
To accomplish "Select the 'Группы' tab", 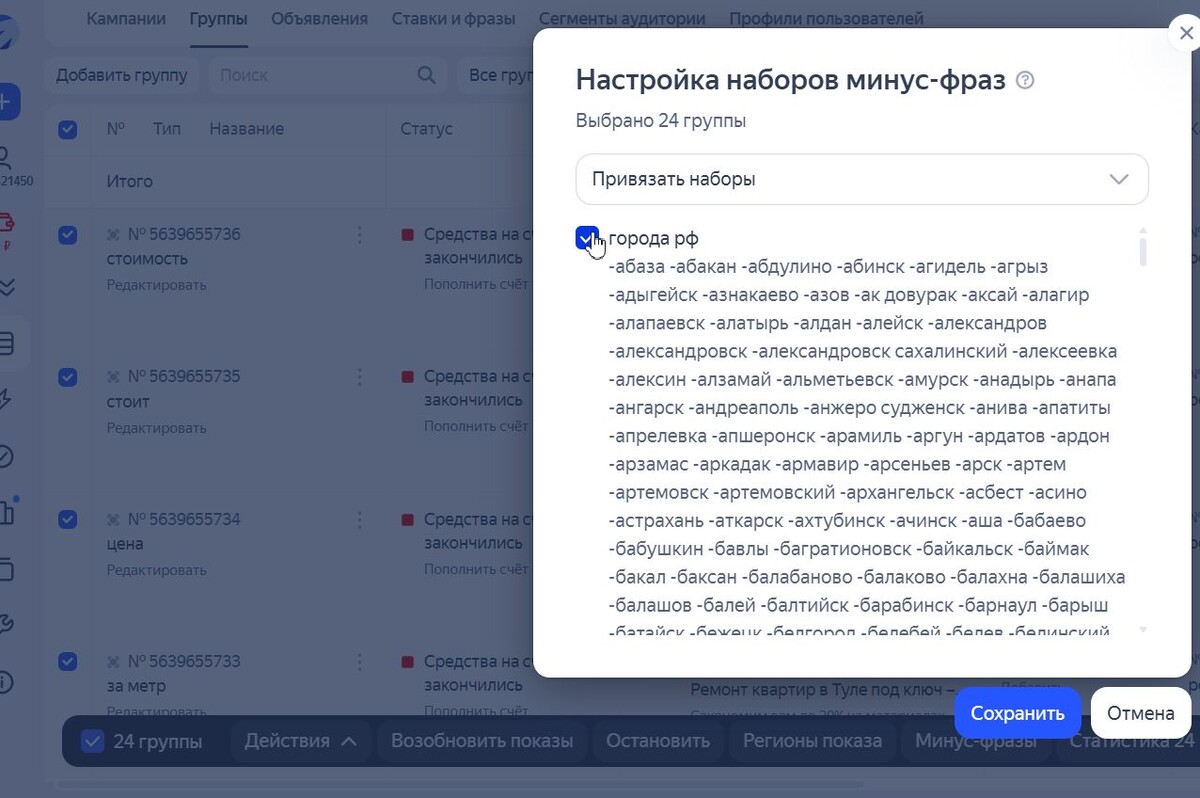I will tap(218, 18).
